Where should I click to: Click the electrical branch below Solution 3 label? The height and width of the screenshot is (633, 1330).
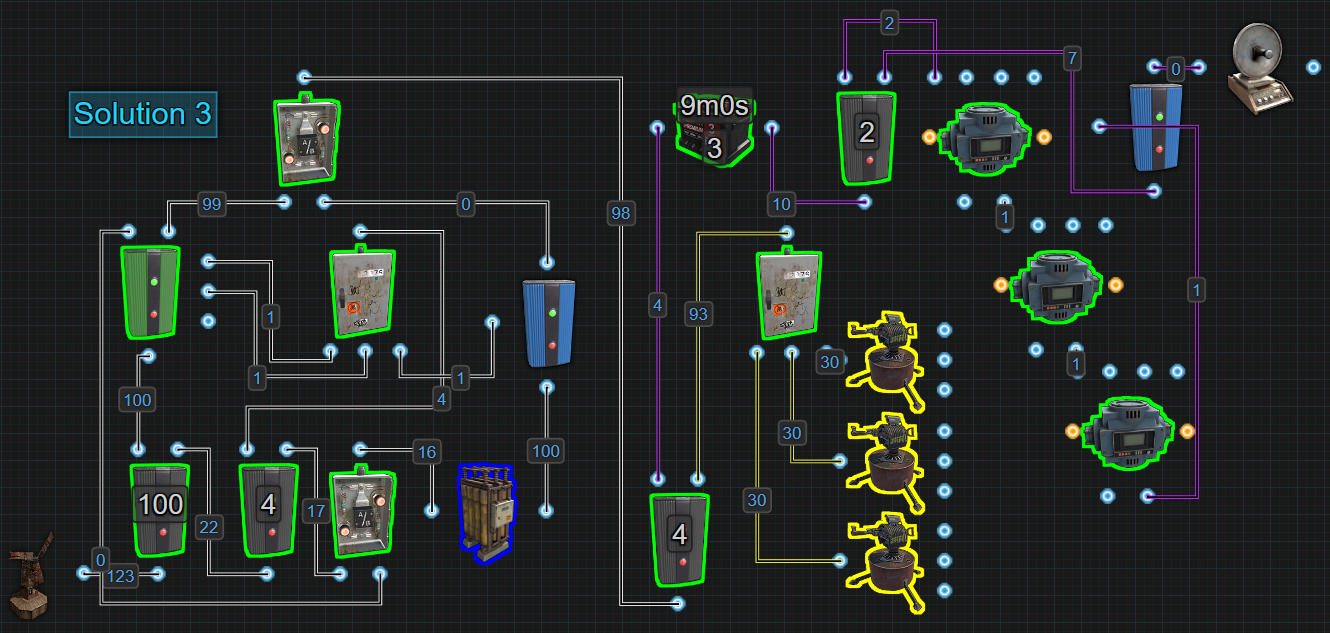[307, 141]
